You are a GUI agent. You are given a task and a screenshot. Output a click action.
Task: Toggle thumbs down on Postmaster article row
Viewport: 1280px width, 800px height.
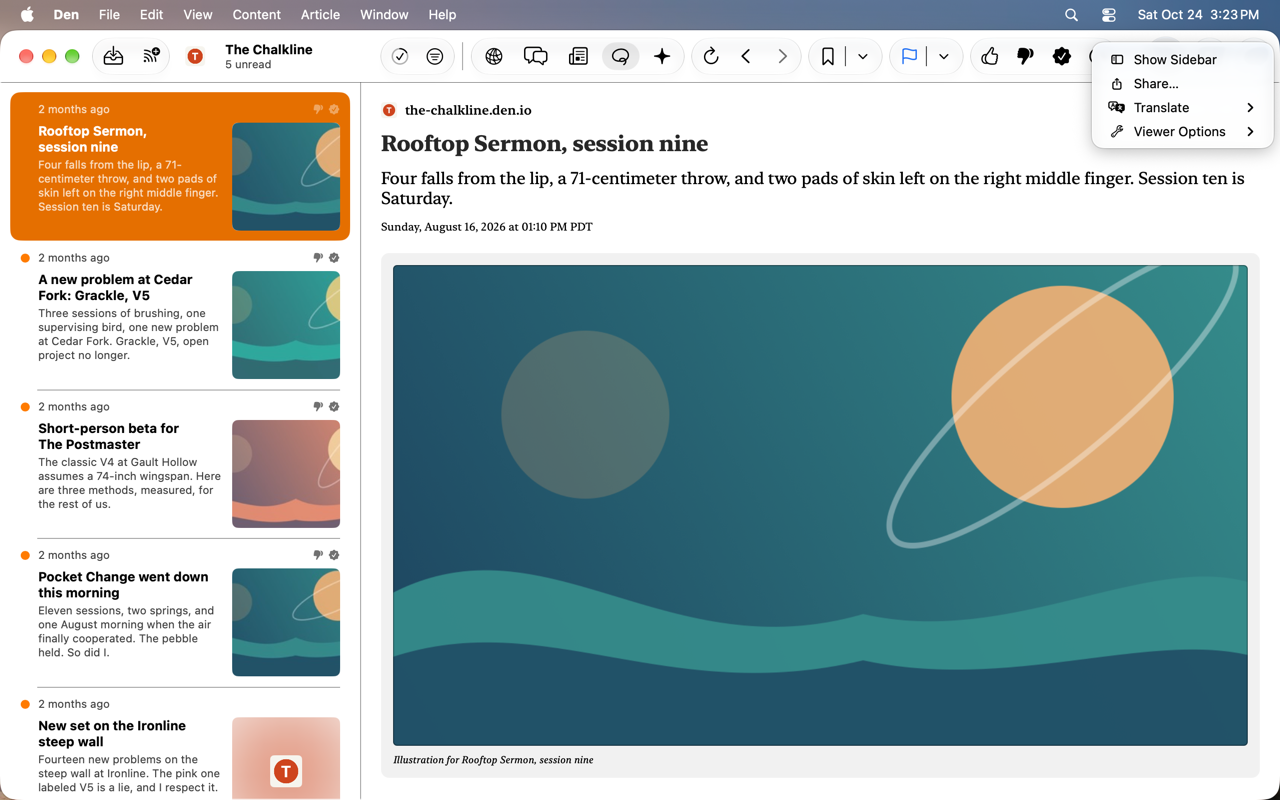click(318, 407)
